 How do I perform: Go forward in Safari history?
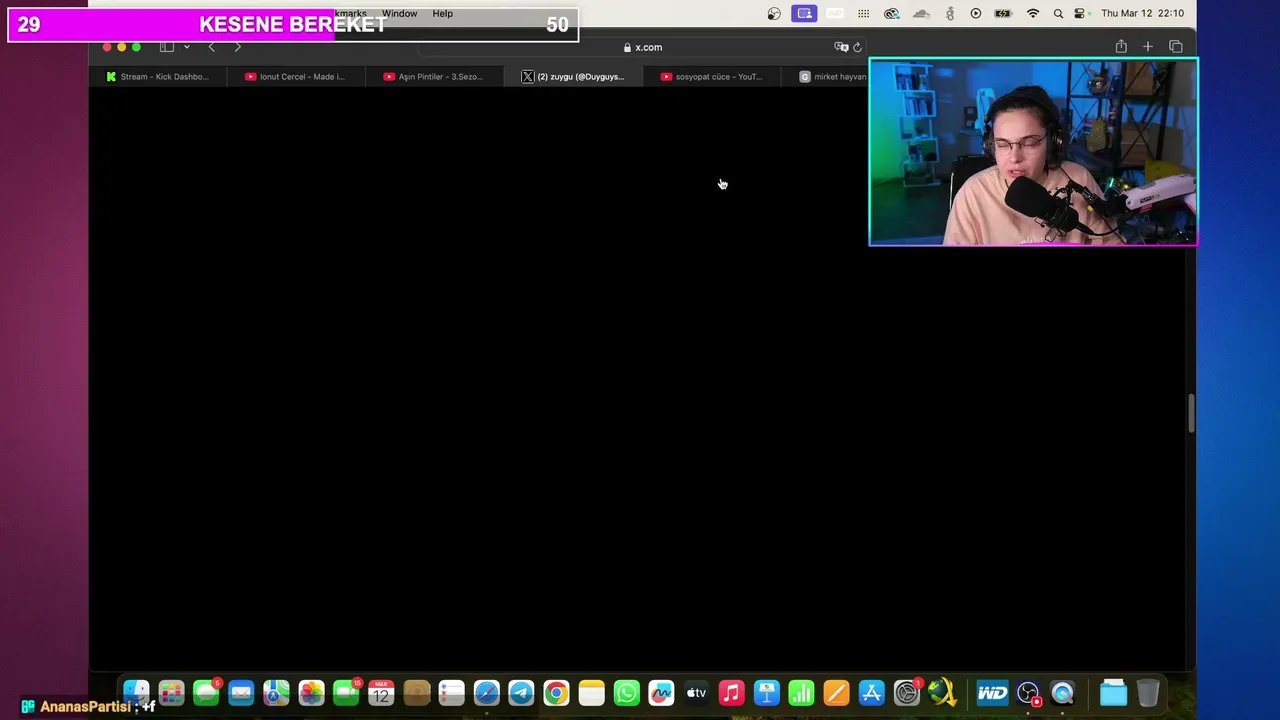click(237, 47)
